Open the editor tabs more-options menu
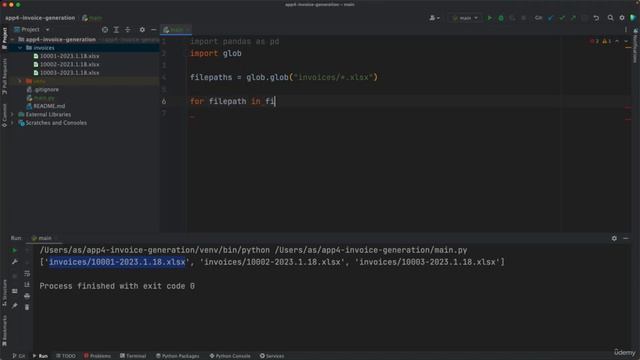 click(626, 30)
